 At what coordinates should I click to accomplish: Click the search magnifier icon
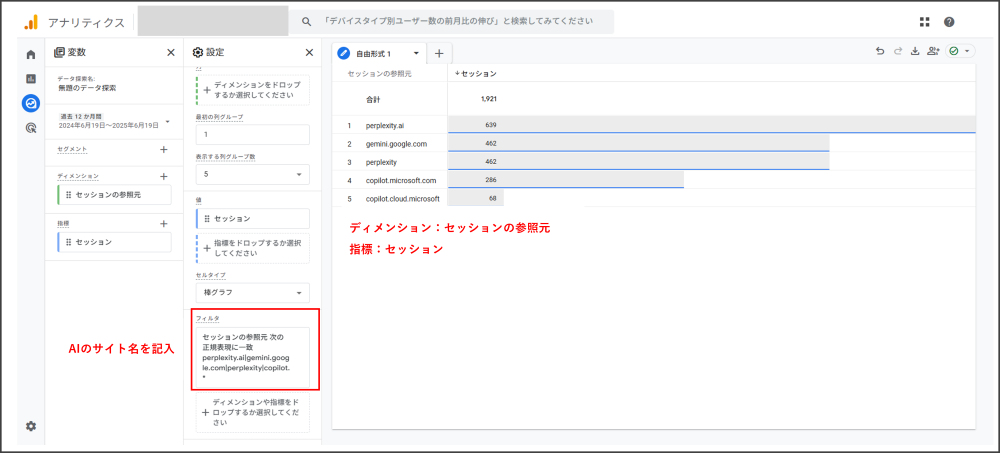pos(307,22)
